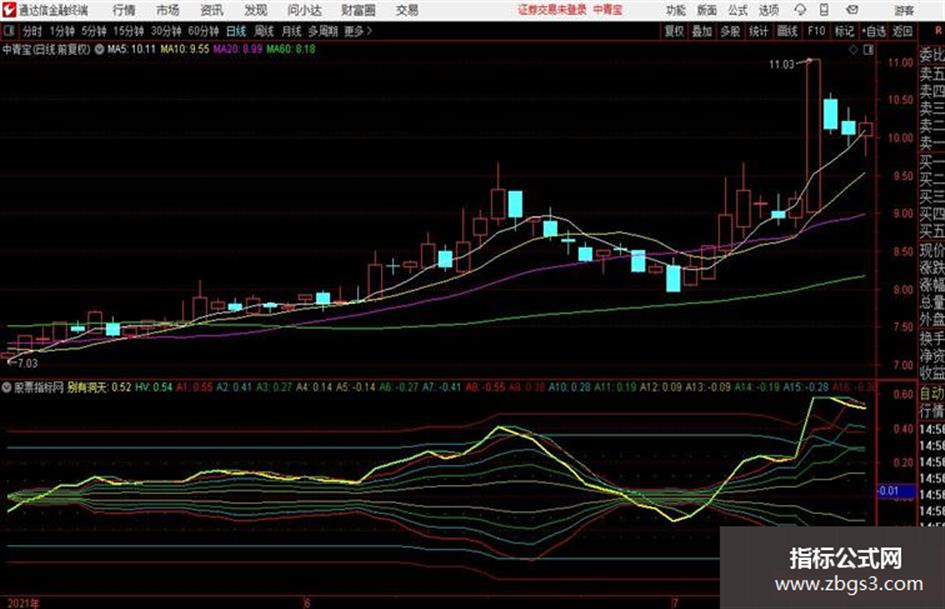Click the red R icon at top right

coord(938,31)
